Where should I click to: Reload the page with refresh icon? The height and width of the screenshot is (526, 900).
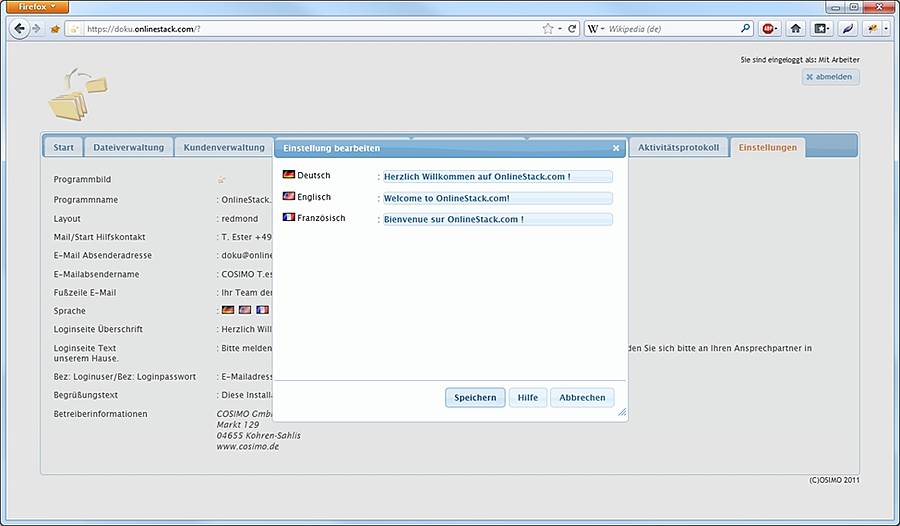pos(572,29)
